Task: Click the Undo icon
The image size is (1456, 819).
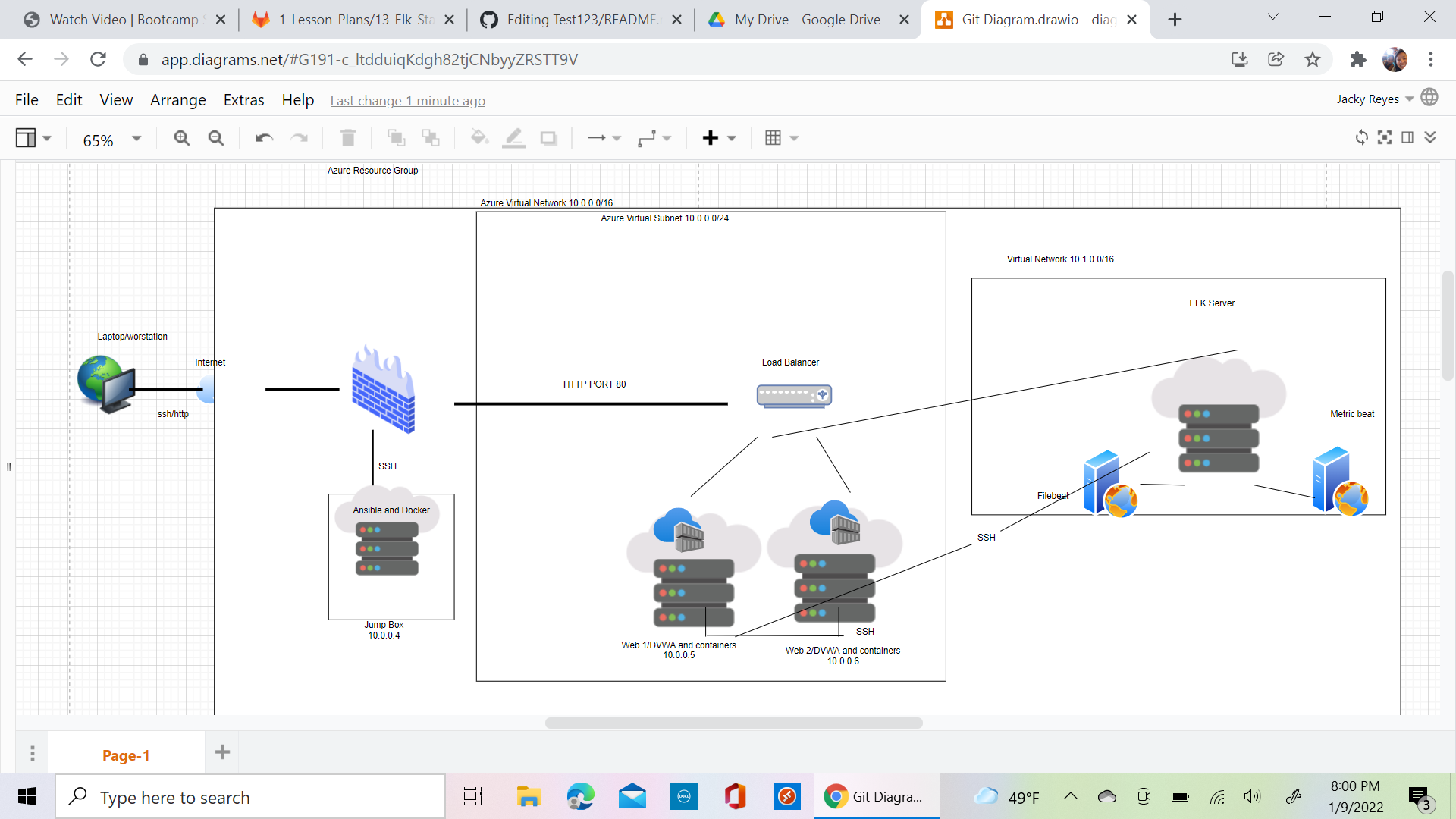Action: [263, 138]
